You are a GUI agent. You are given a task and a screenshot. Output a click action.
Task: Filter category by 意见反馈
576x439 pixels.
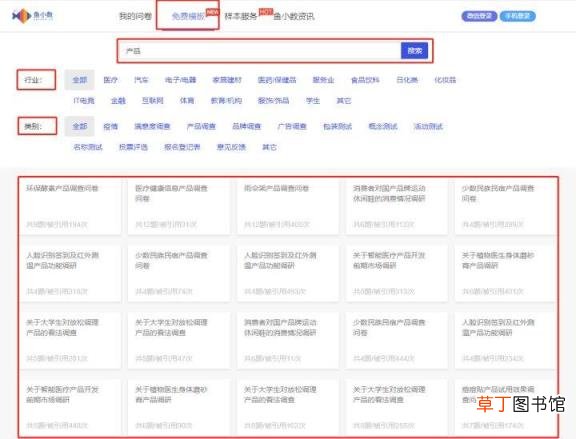231,147
